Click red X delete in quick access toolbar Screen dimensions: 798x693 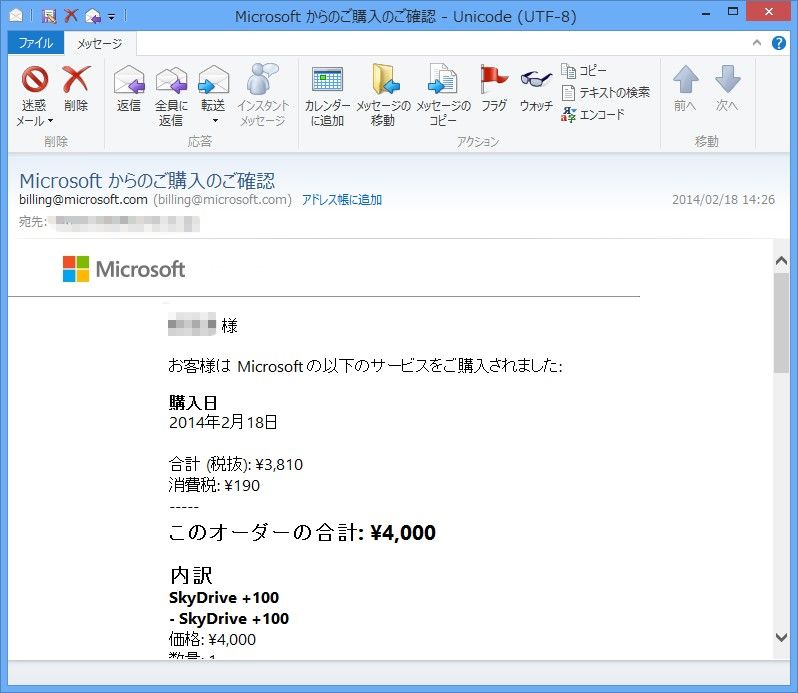pos(71,16)
